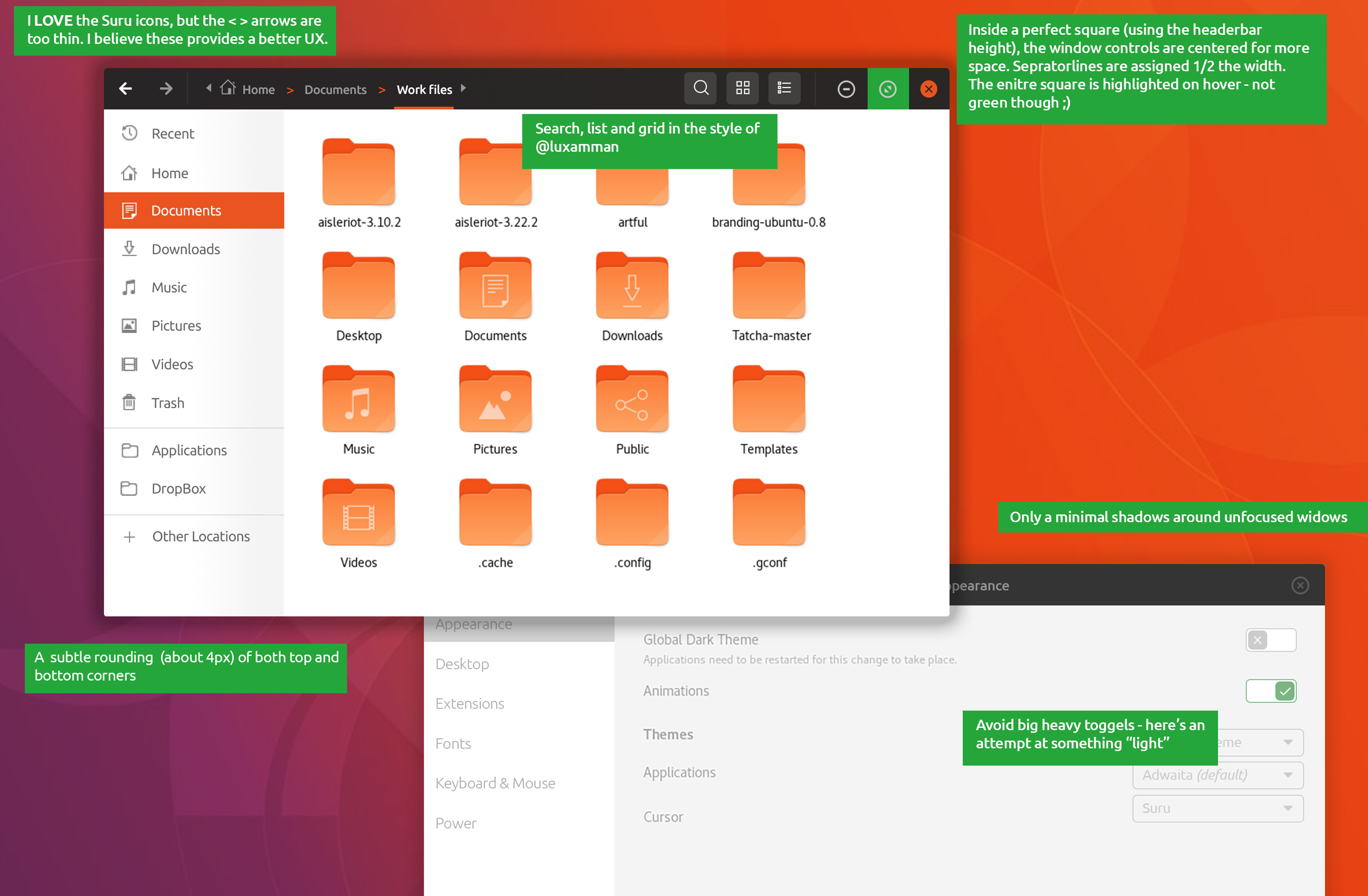Select Downloads in the sidebar
Image resolution: width=1368 pixels, height=896 pixels.
185,249
